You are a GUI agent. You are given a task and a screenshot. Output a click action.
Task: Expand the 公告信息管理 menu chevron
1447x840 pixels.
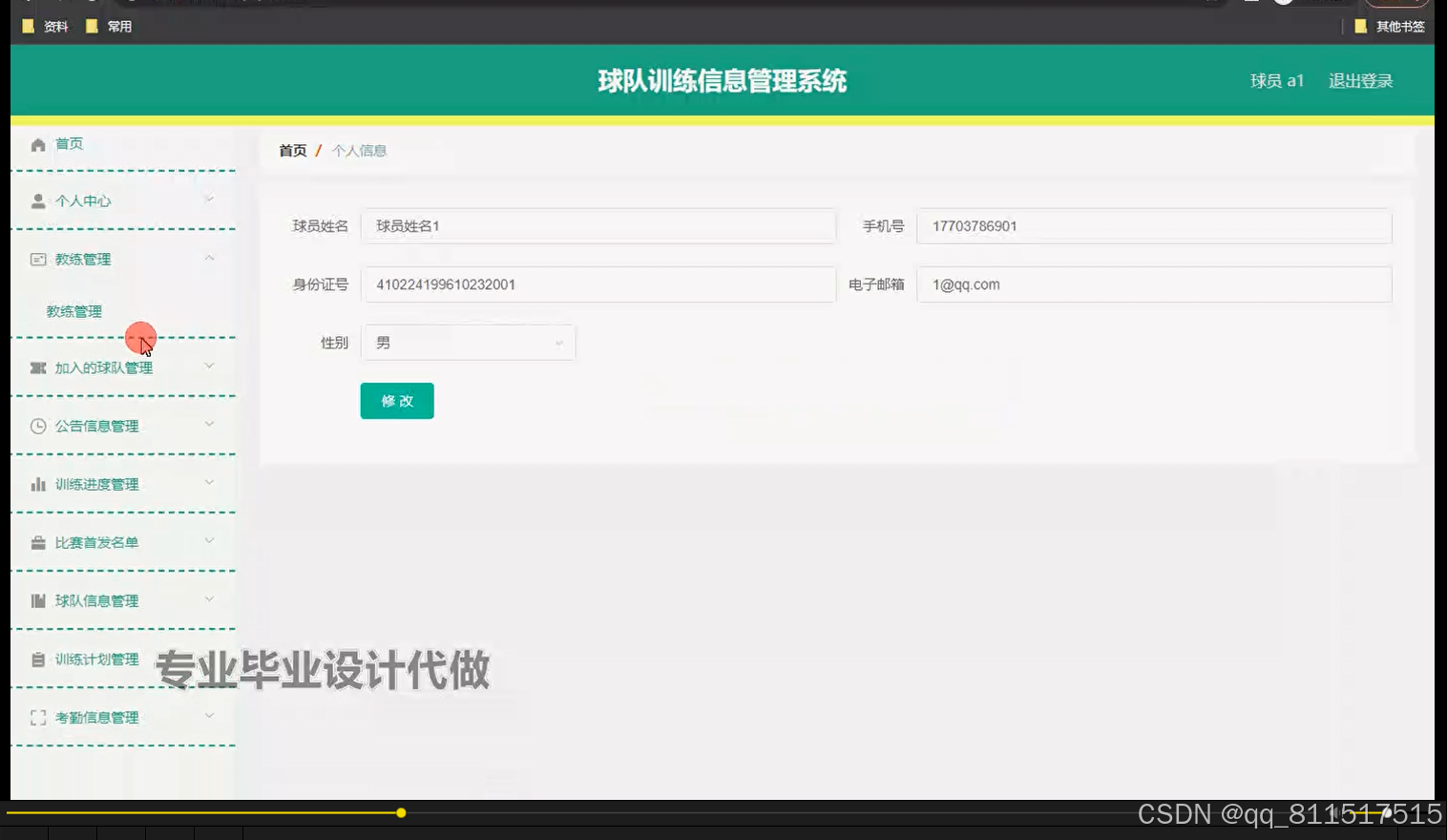coord(209,424)
